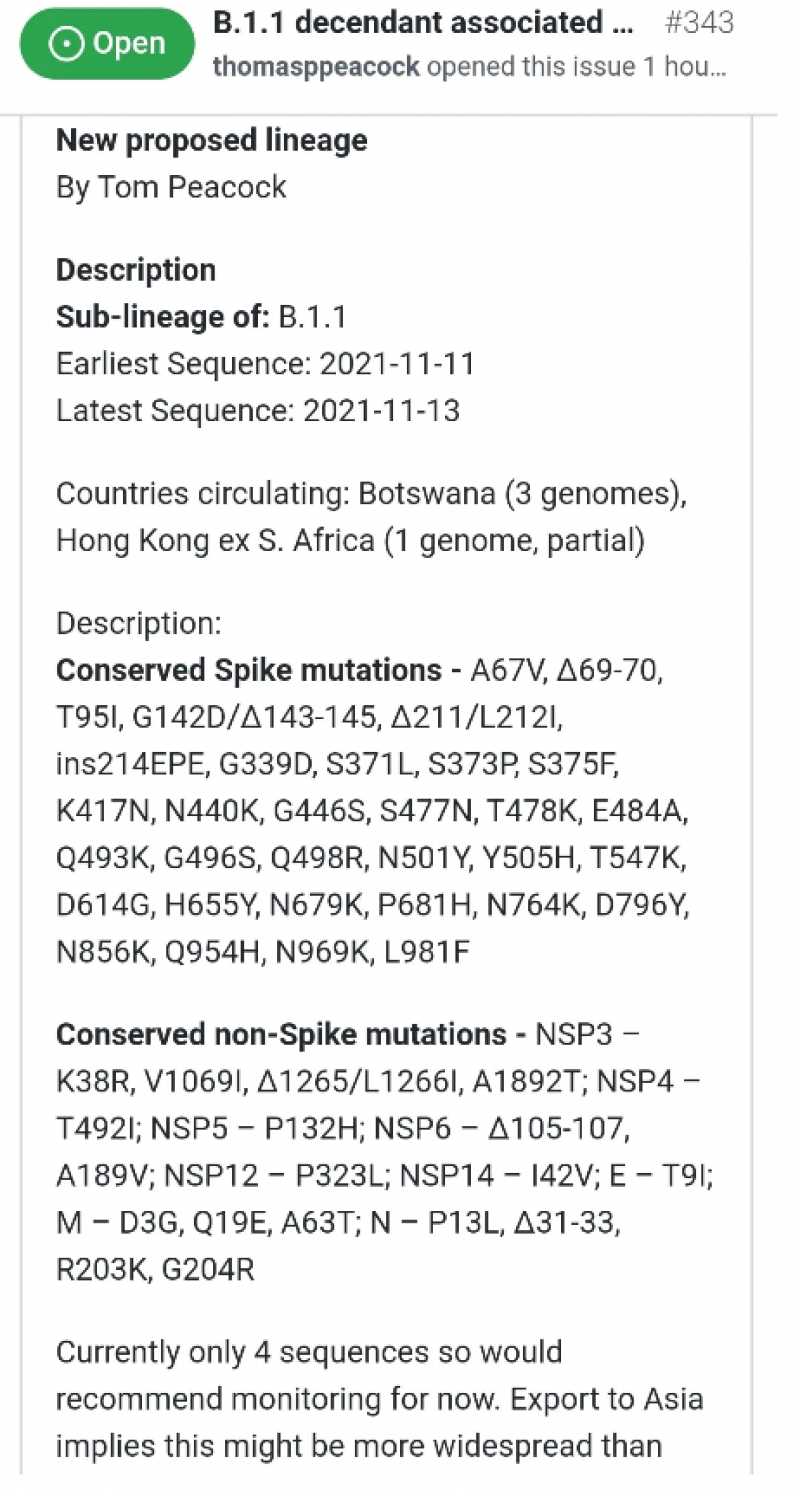Click the 'R203K, G204R' mutation line
The image size is (800, 1490).
(x=155, y=1270)
